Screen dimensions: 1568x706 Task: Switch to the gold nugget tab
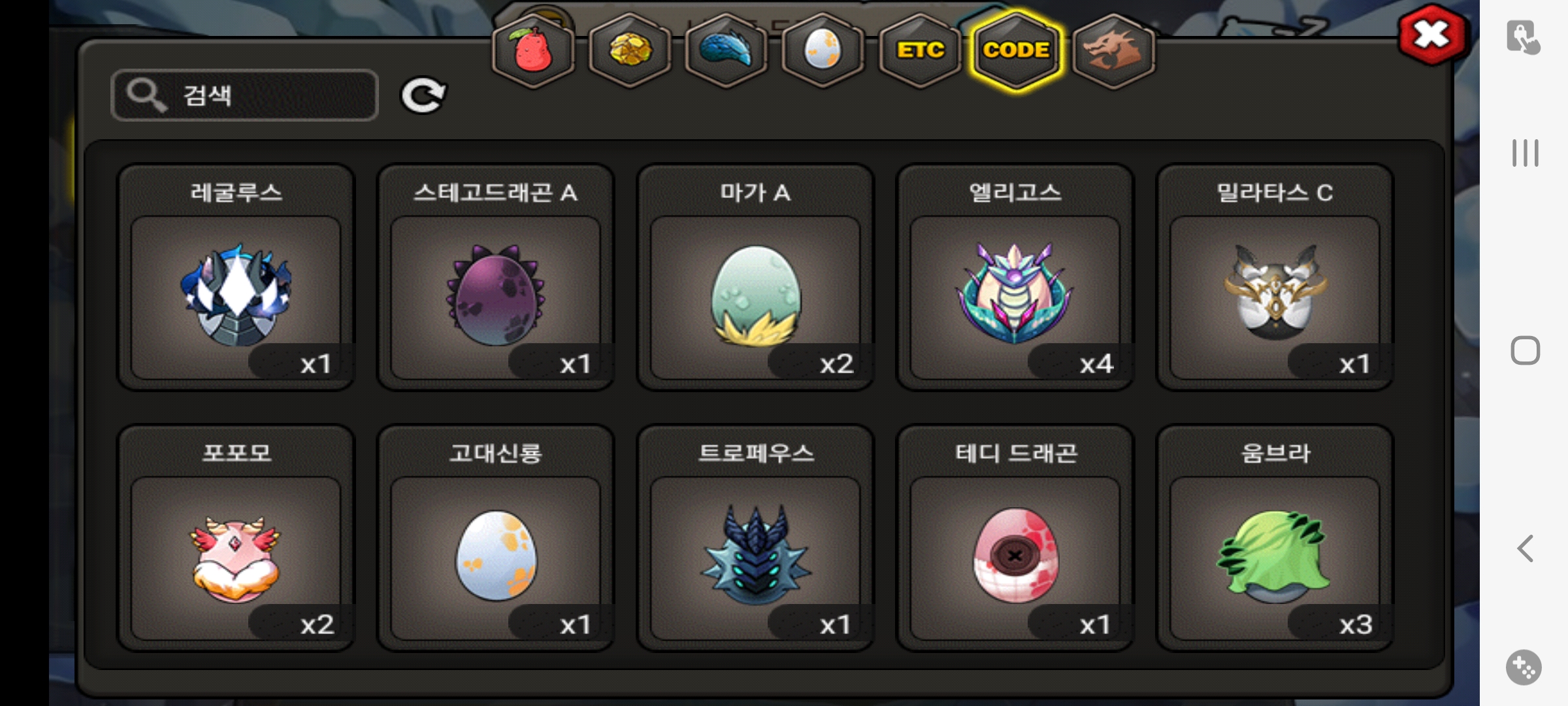pyautogui.click(x=630, y=50)
